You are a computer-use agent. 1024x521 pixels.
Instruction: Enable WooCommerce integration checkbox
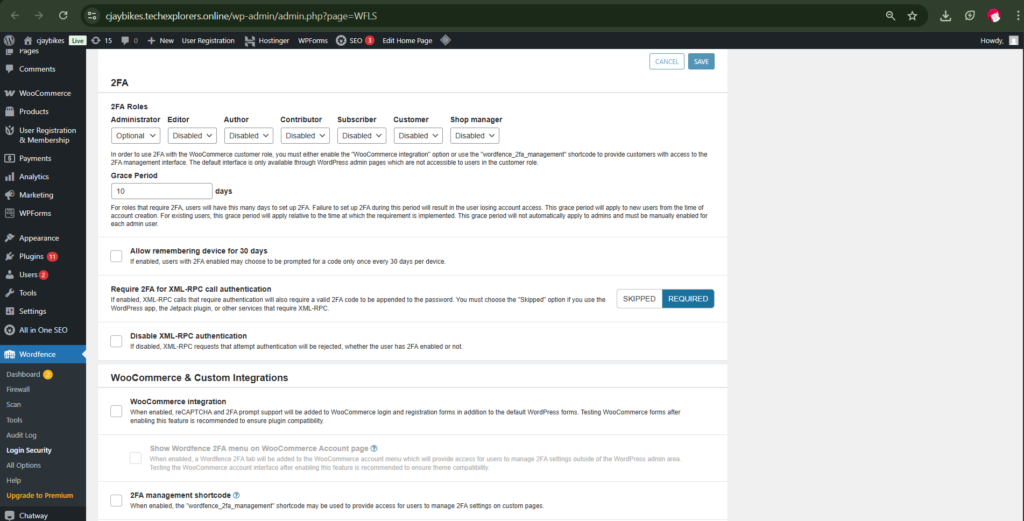tap(116, 410)
